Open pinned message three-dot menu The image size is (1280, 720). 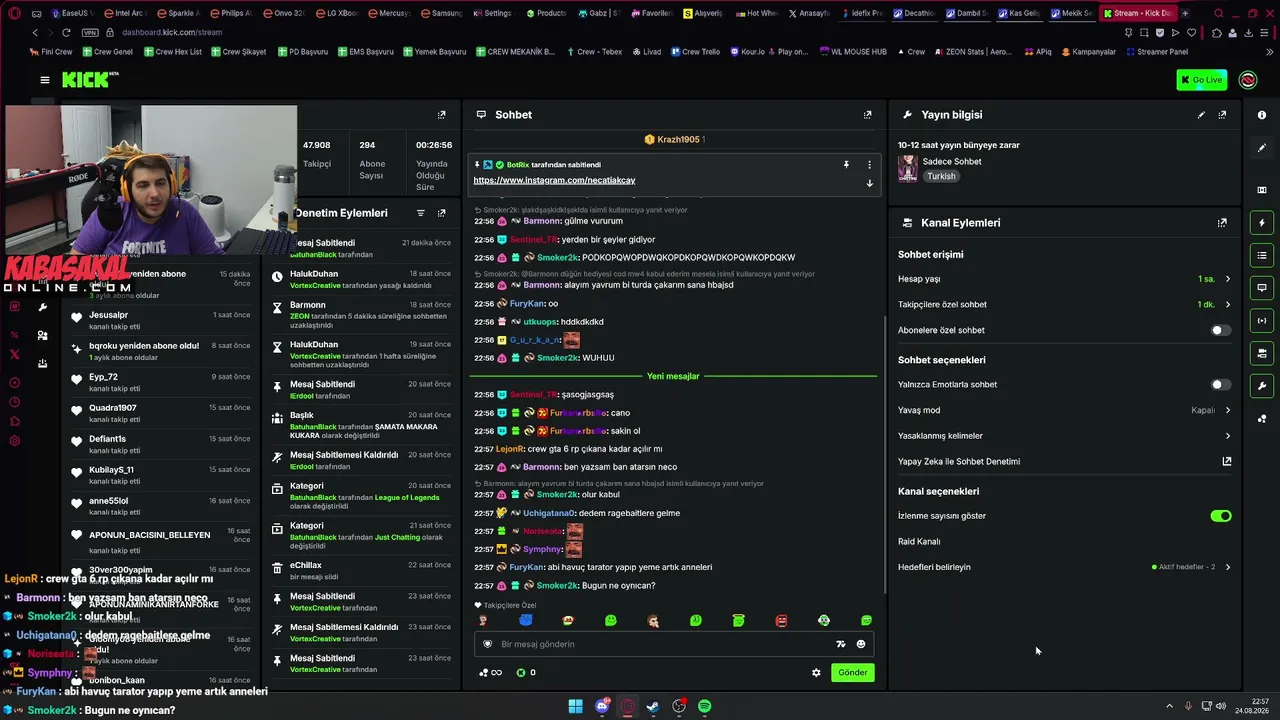(x=869, y=165)
